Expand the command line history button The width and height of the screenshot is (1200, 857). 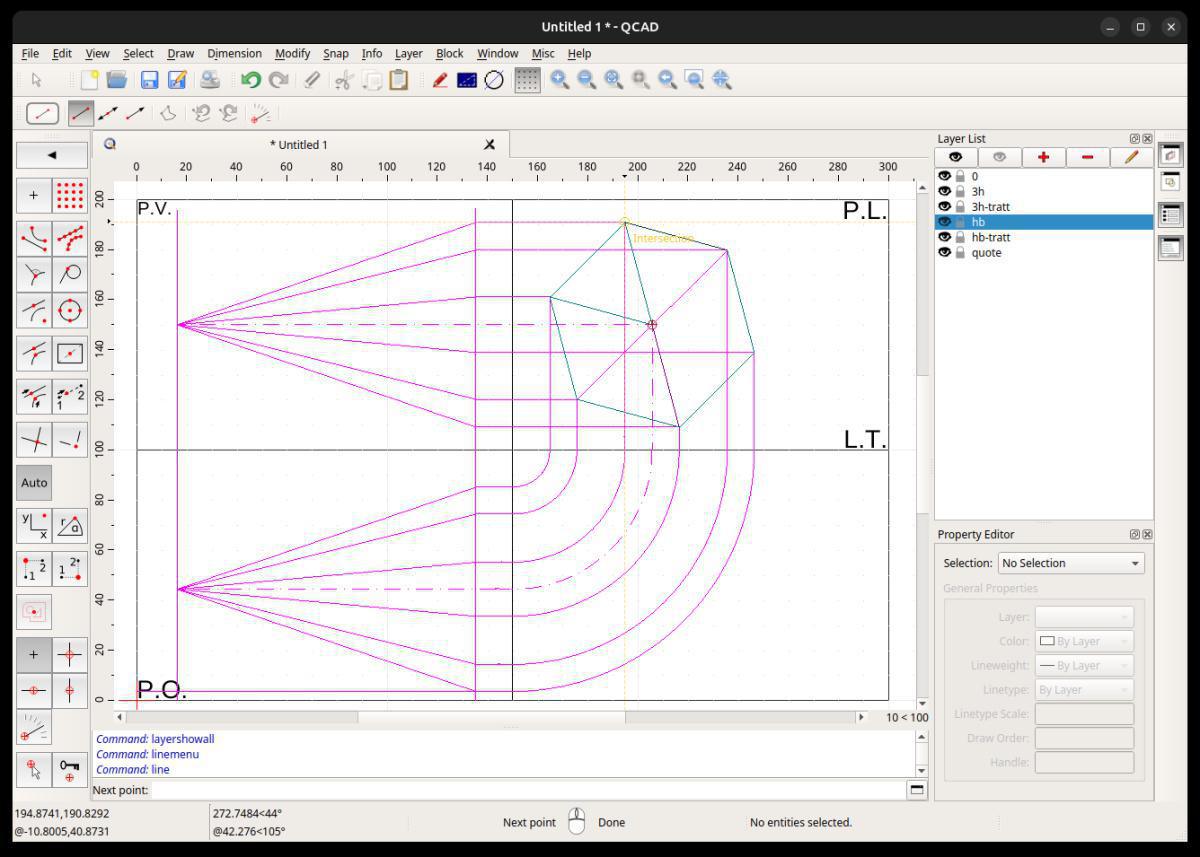pos(916,790)
